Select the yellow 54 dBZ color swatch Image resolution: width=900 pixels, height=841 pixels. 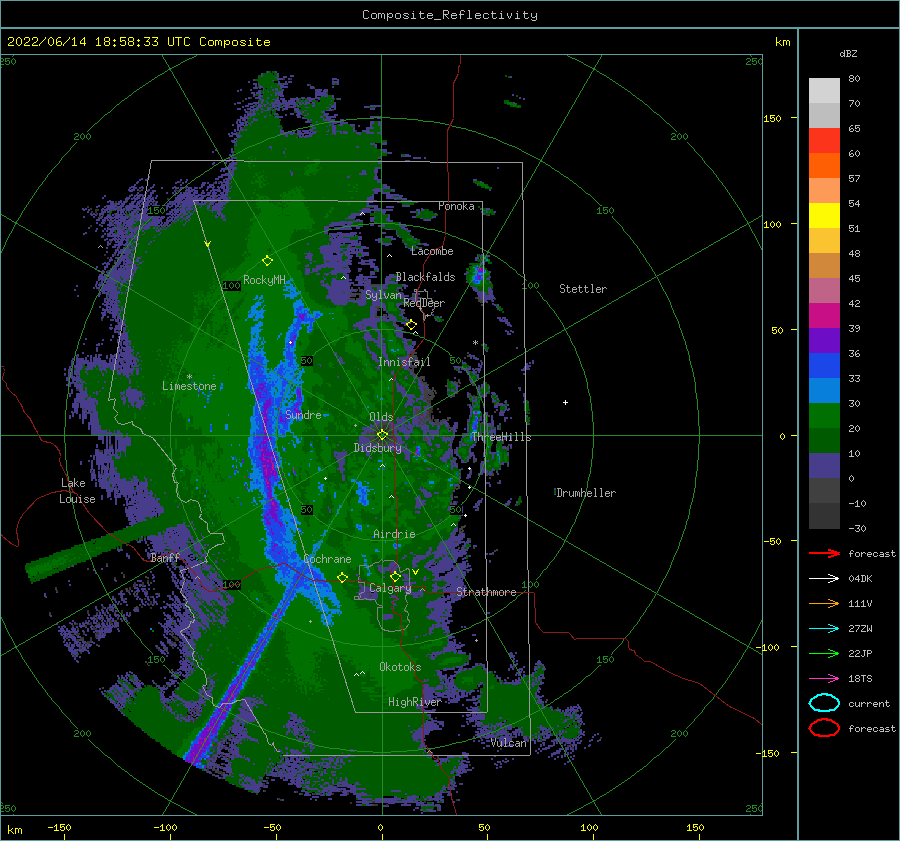pos(824,215)
